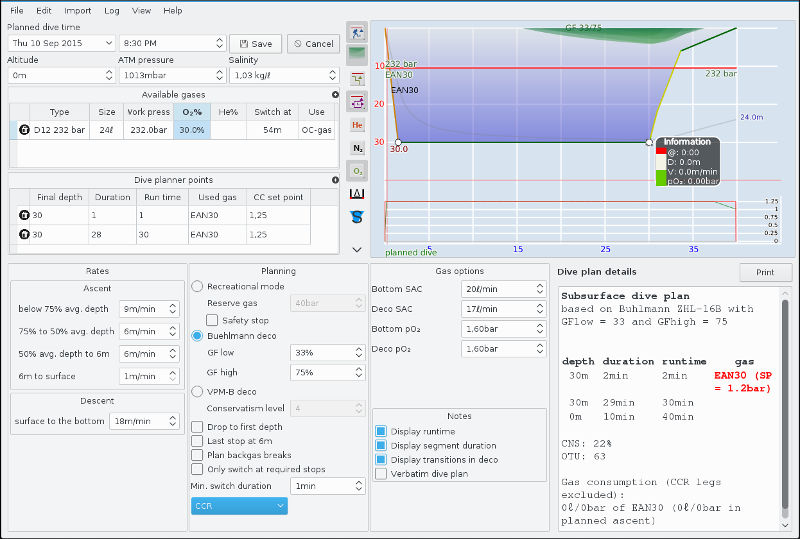
Task: Save the planned dive
Action: 256,44
